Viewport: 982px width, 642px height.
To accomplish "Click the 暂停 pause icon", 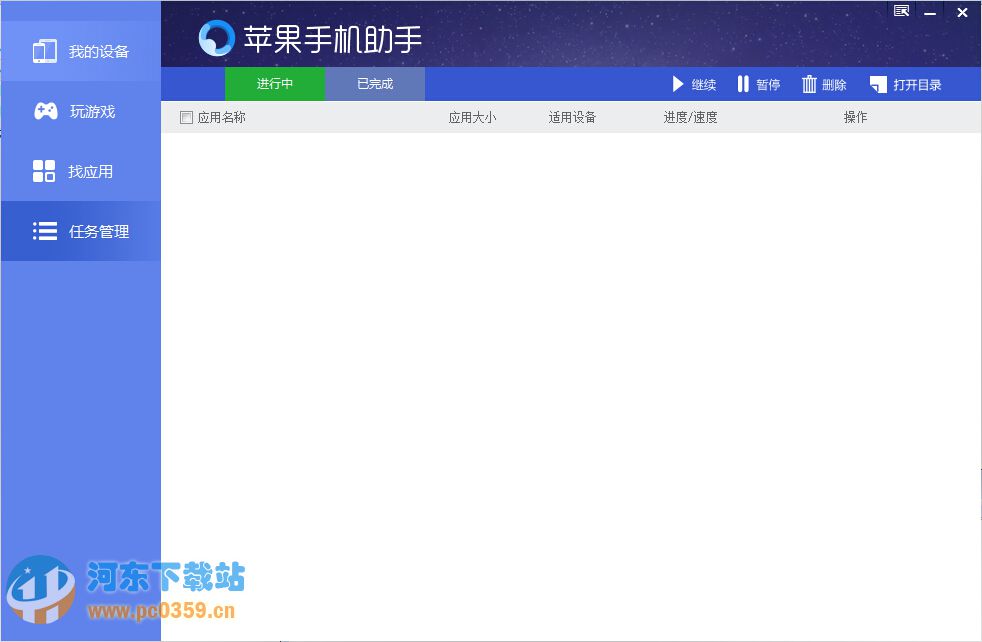I will 744,84.
